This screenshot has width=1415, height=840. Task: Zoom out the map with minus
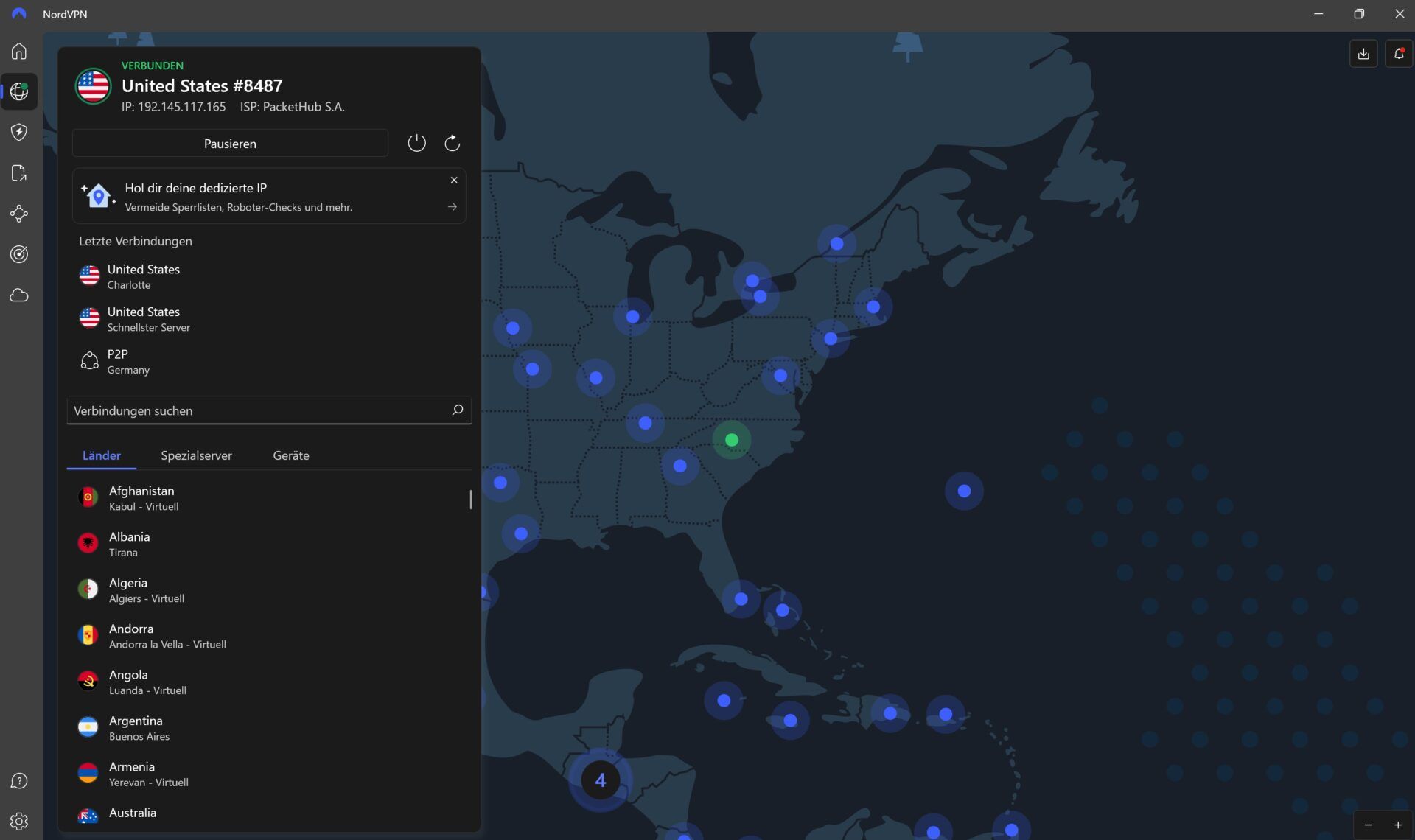point(1369,825)
